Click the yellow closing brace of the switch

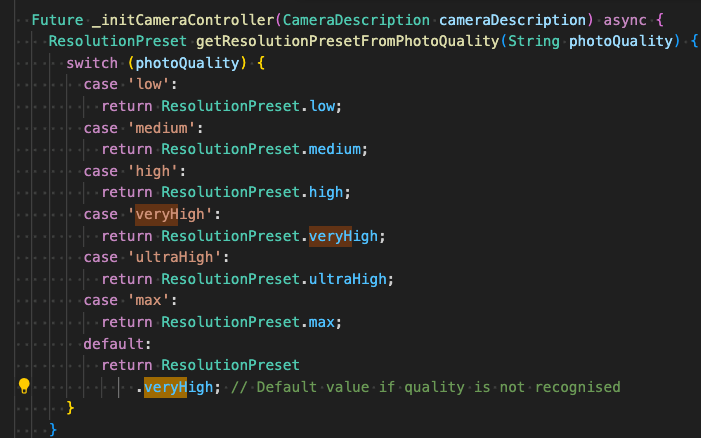click(x=71, y=408)
